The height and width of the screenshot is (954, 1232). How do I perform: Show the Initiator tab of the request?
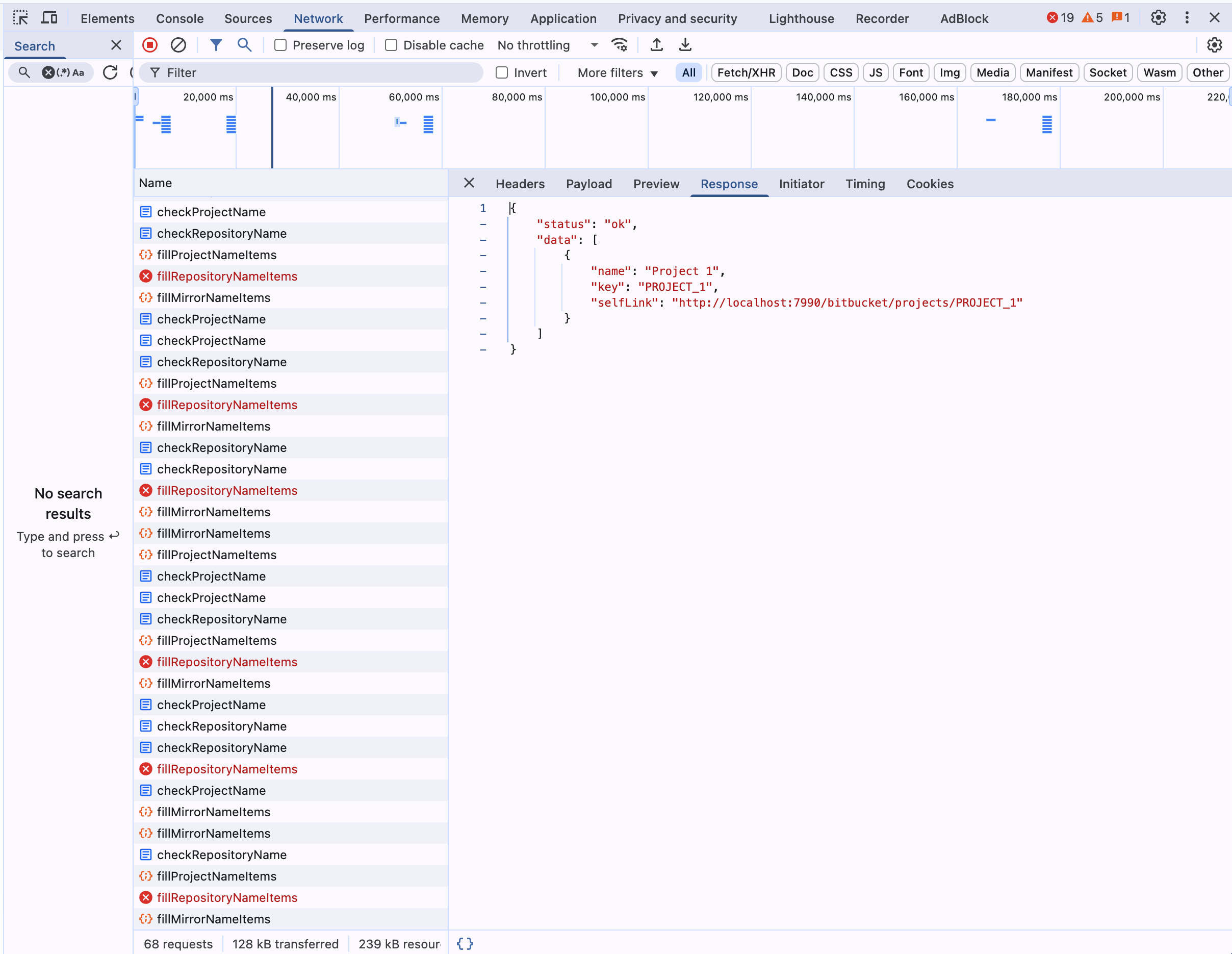801,184
